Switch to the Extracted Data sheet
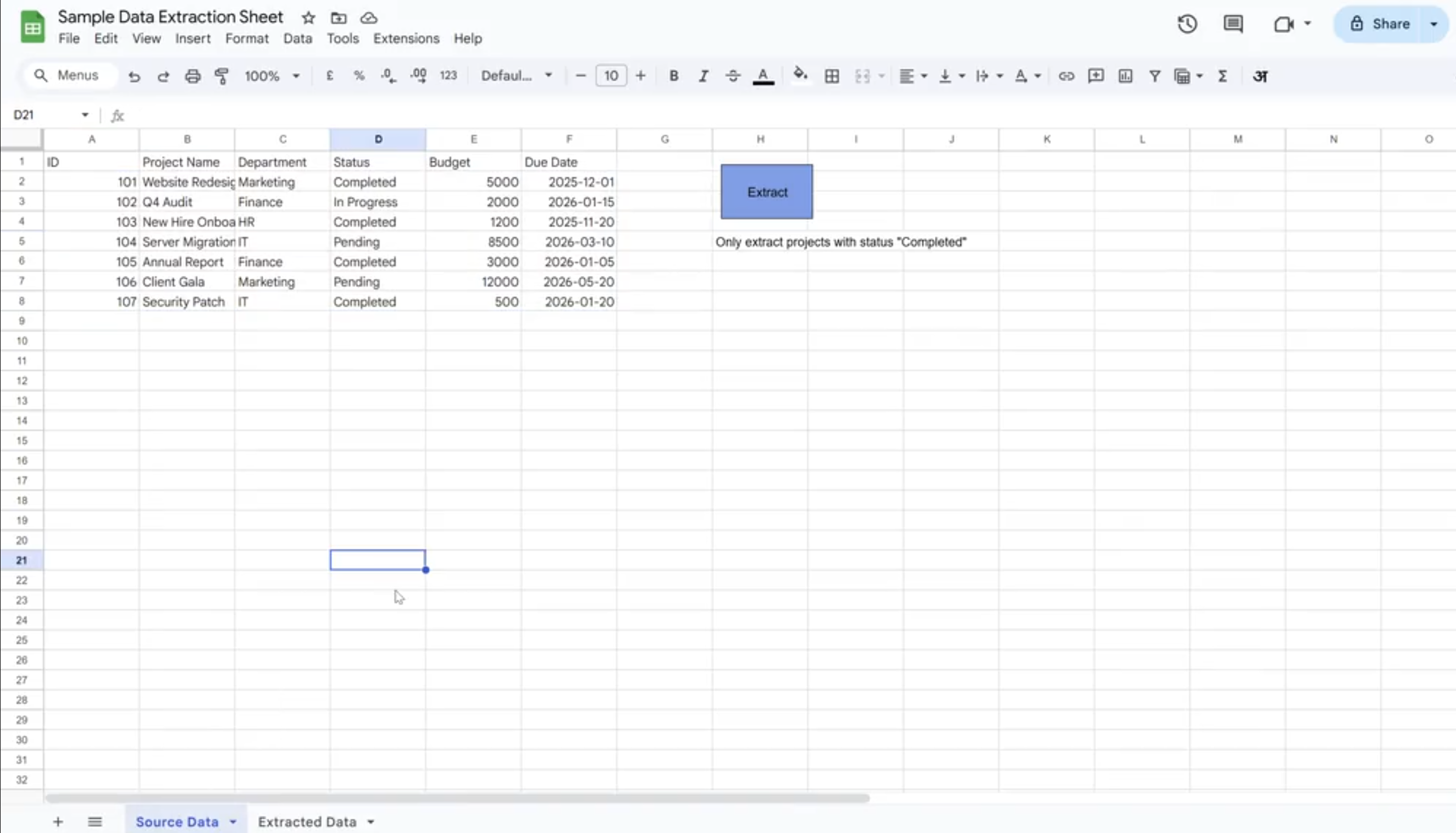 pos(309,821)
